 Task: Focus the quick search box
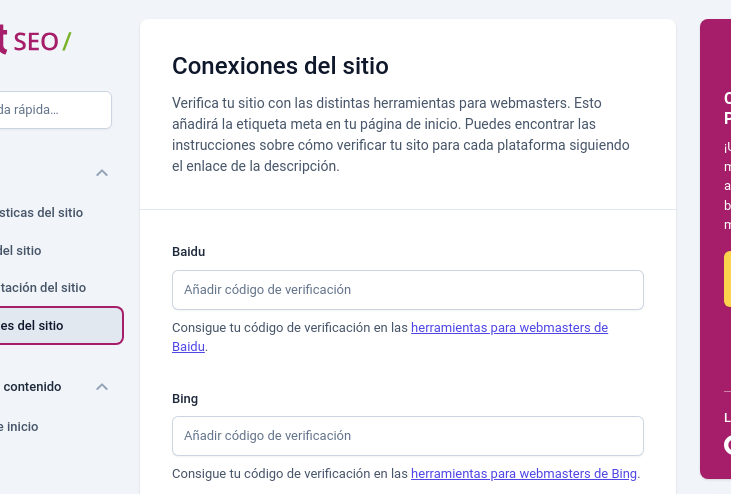pos(55,110)
